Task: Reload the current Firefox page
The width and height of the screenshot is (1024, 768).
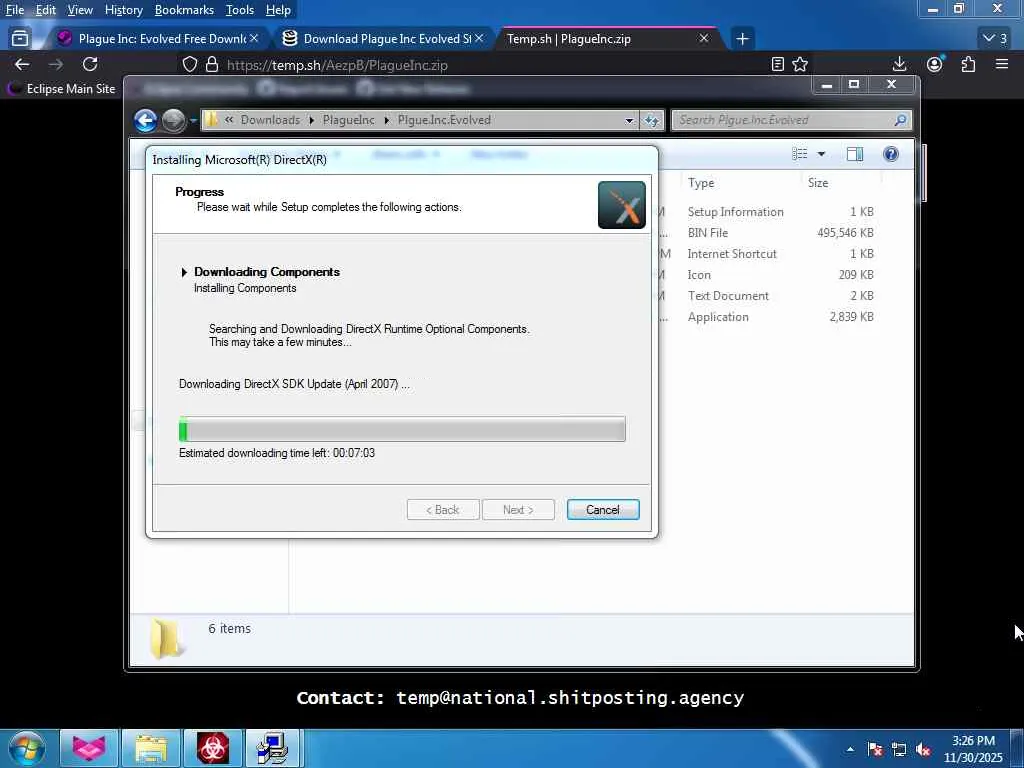Action: coord(90,64)
